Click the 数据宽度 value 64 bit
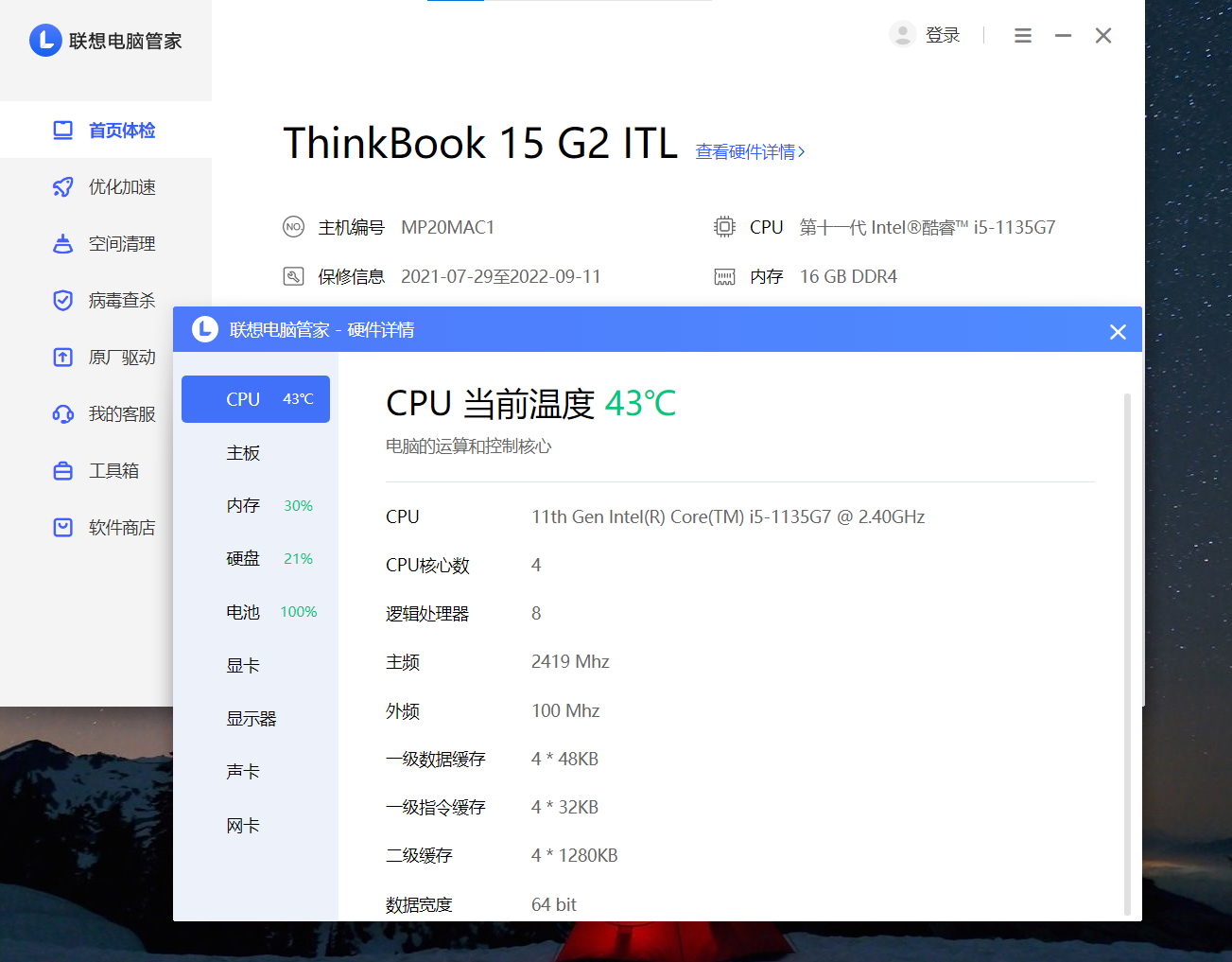 click(x=554, y=904)
